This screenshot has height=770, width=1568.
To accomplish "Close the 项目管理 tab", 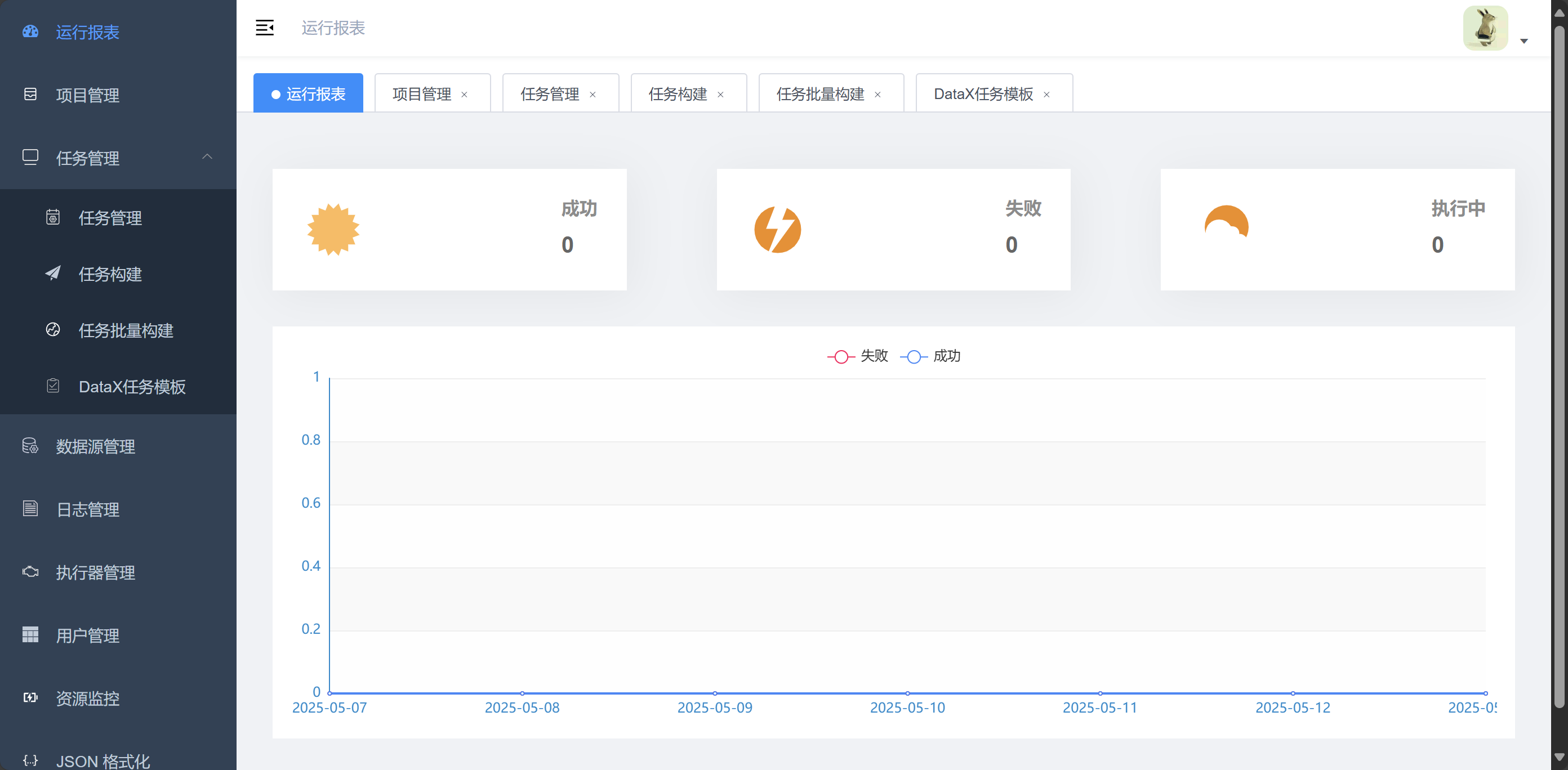I will coord(465,95).
